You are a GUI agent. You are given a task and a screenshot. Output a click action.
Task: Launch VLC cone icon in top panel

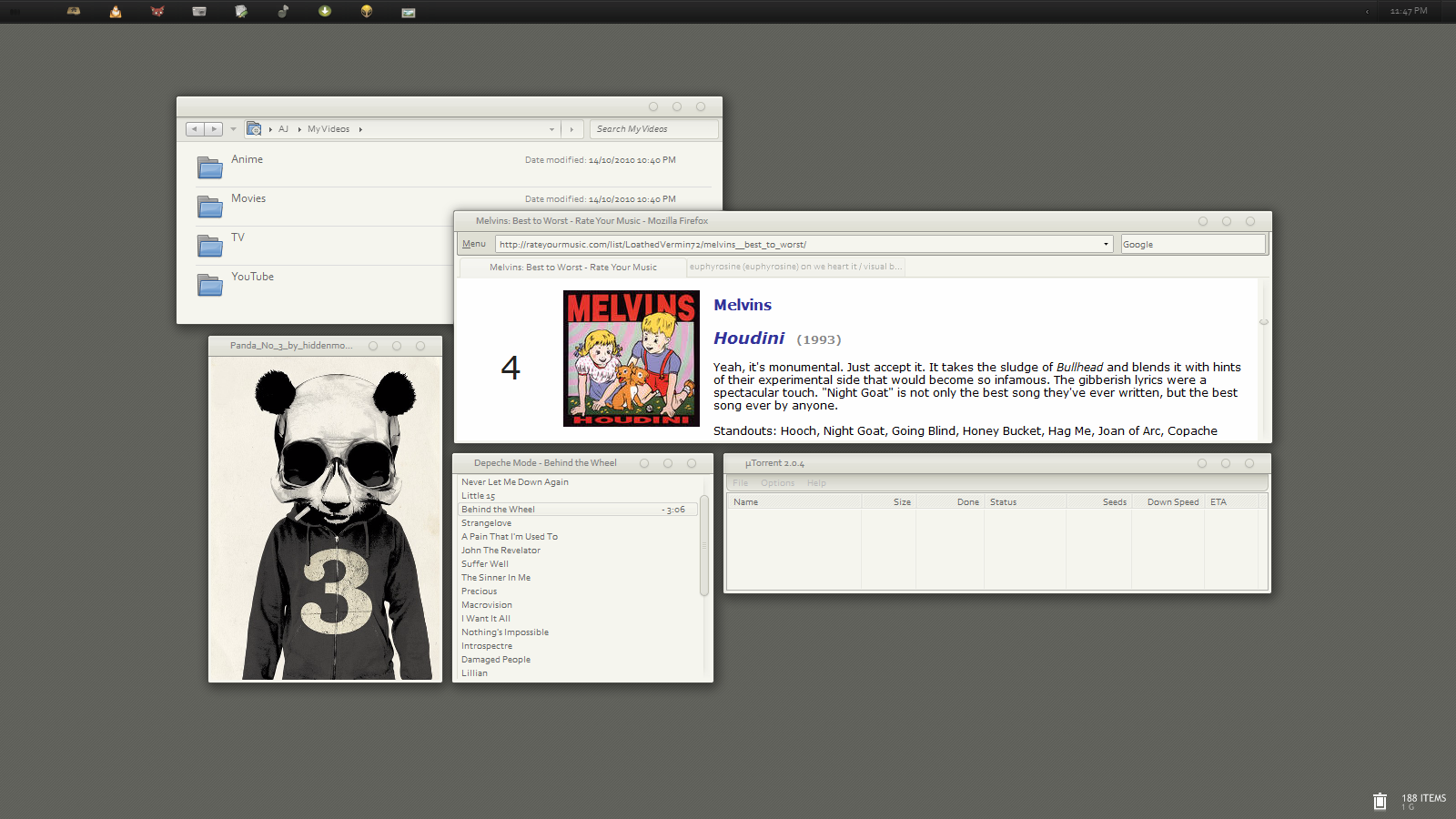click(116, 12)
